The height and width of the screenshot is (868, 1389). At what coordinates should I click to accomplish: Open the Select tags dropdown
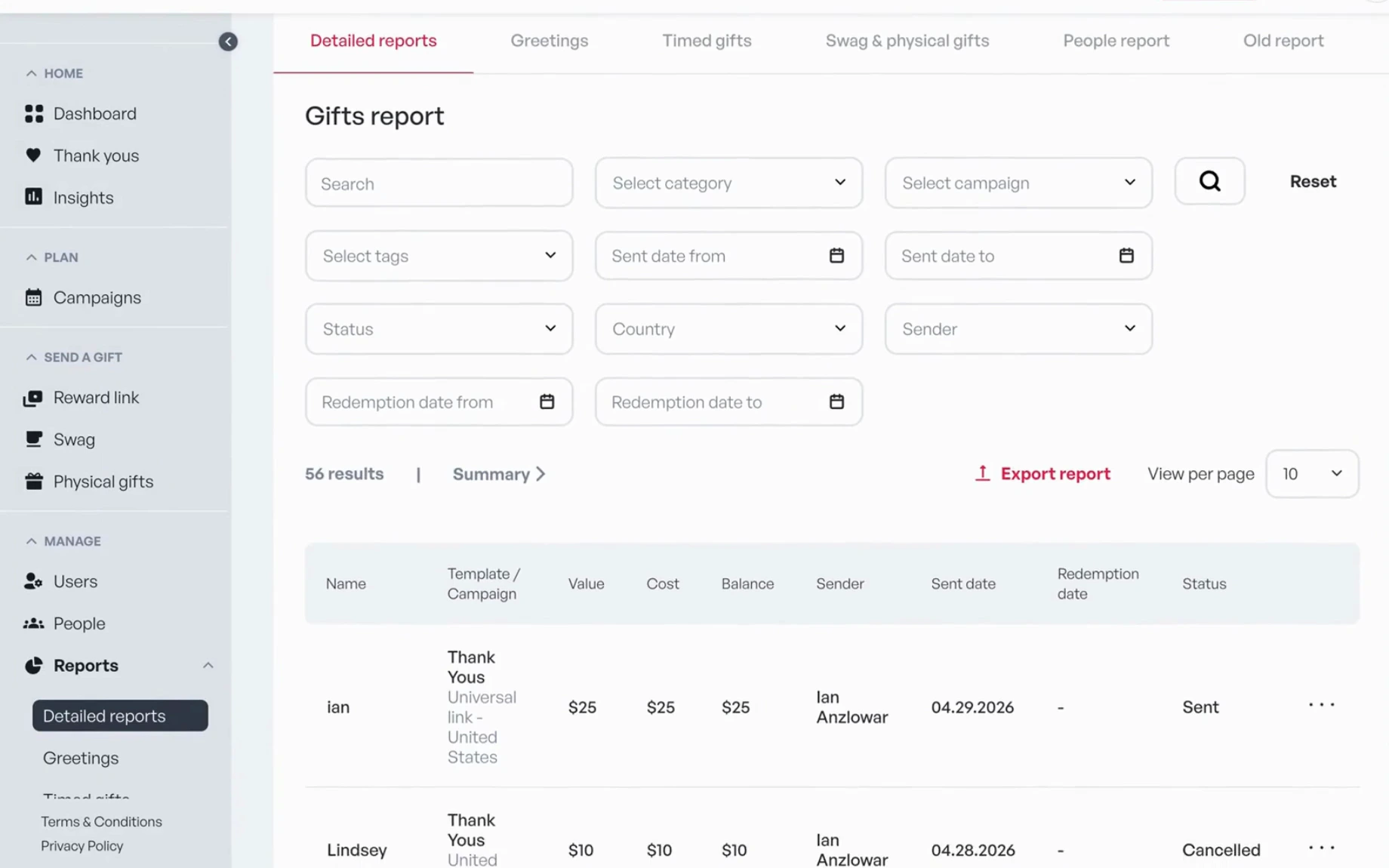[439, 256]
